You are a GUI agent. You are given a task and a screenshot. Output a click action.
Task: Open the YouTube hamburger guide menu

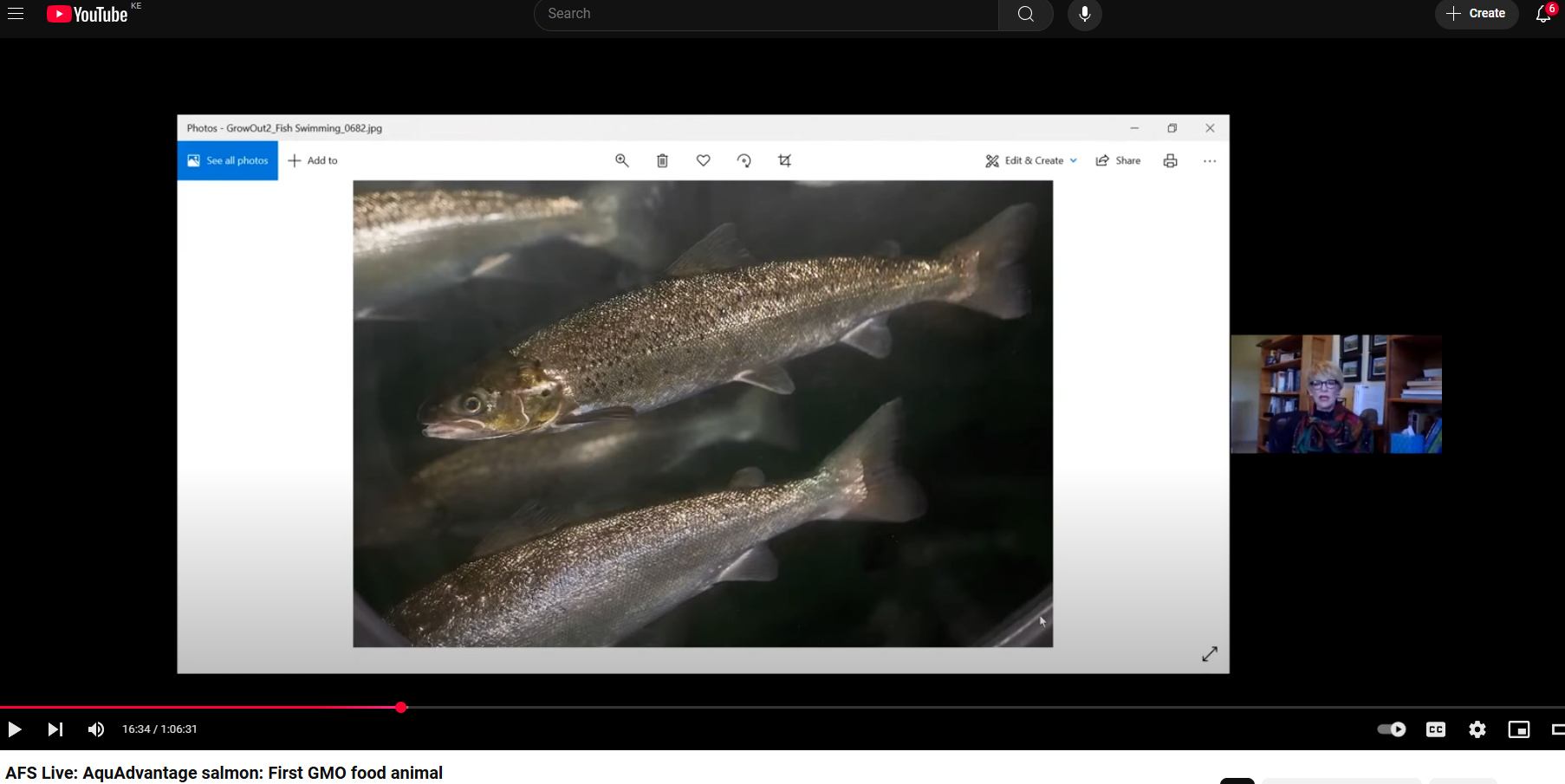coord(16,13)
